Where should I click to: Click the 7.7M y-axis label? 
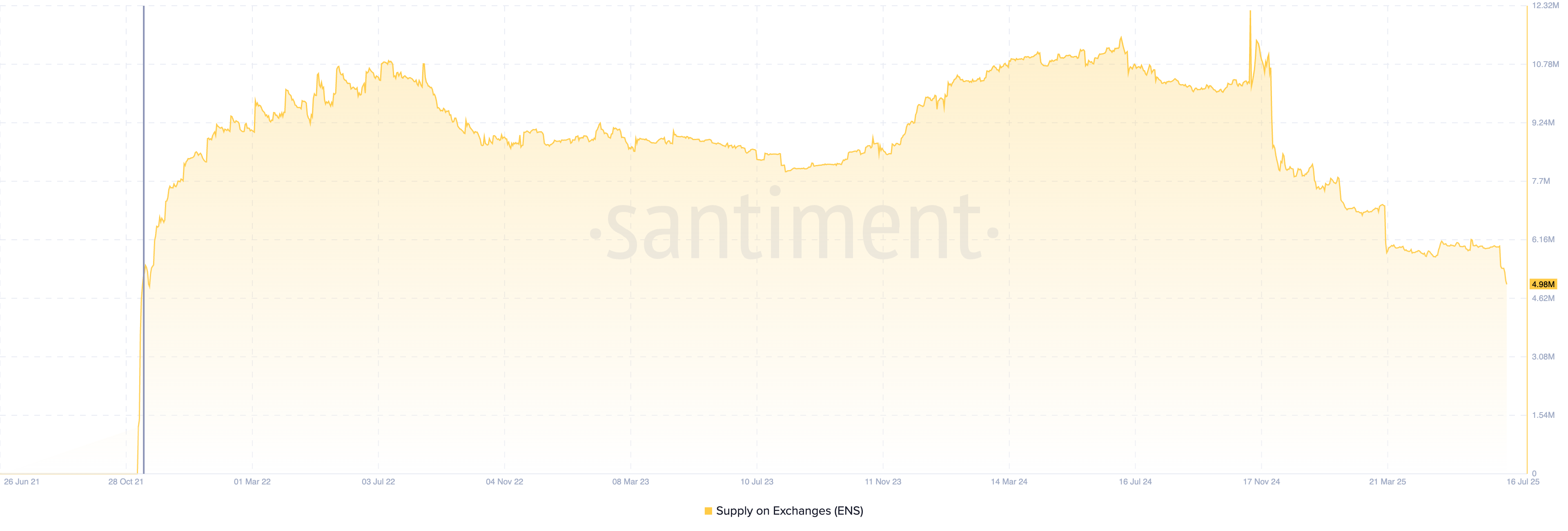[1541, 181]
